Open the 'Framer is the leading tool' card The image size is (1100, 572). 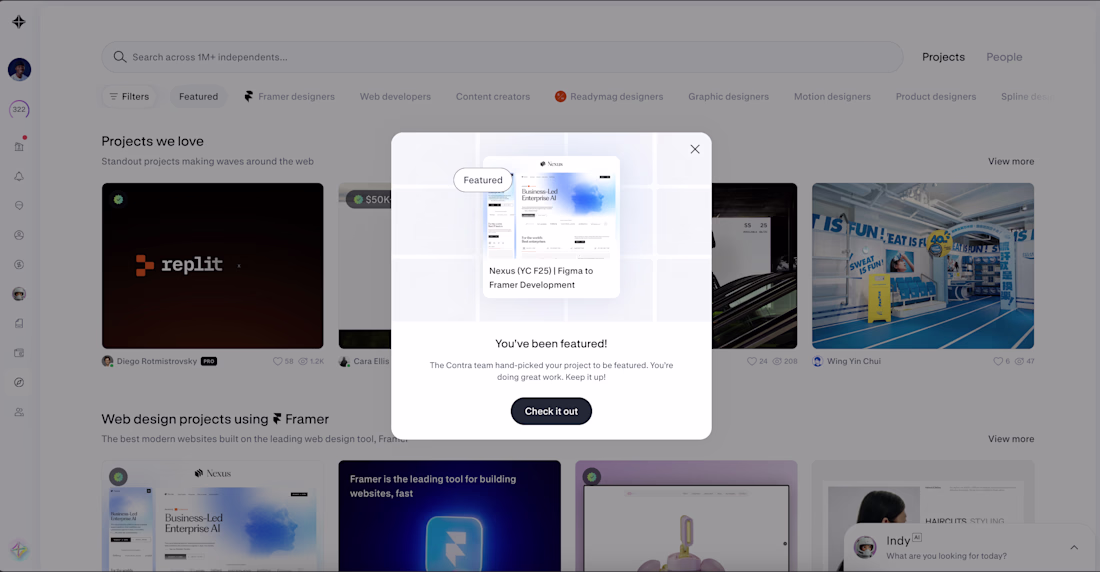pyautogui.click(x=450, y=516)
